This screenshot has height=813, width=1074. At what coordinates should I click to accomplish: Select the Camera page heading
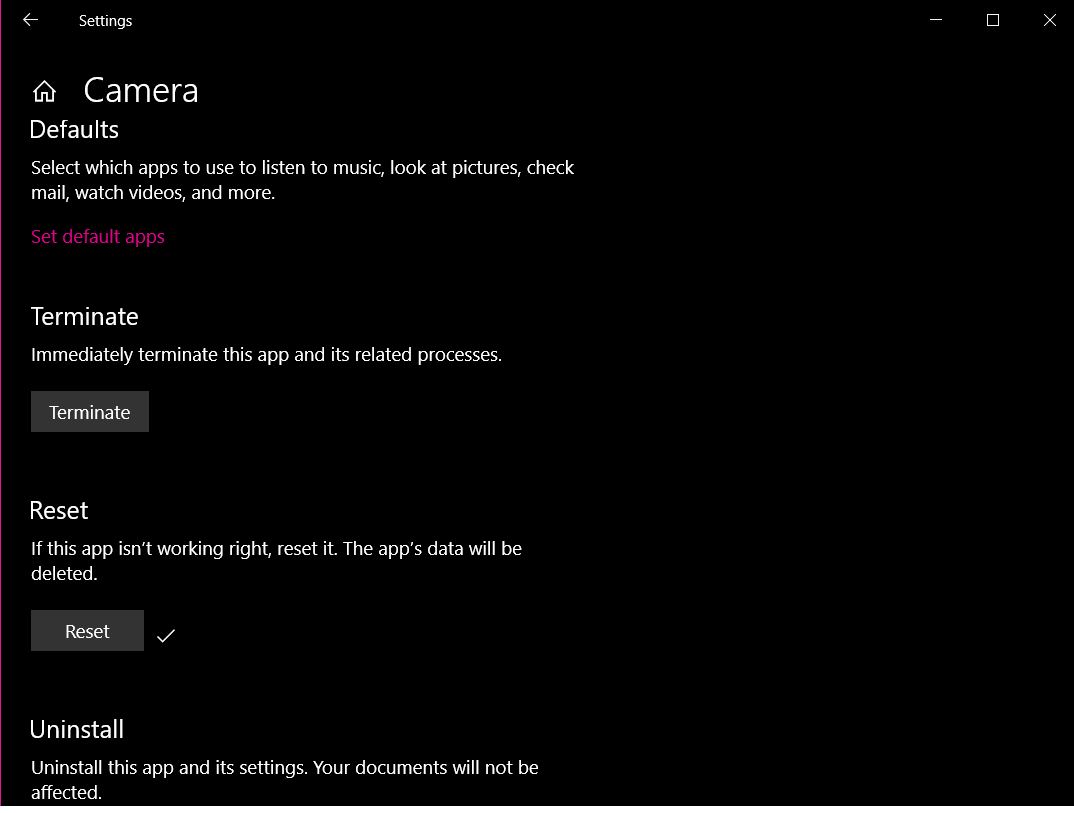(x=140, y=90)
